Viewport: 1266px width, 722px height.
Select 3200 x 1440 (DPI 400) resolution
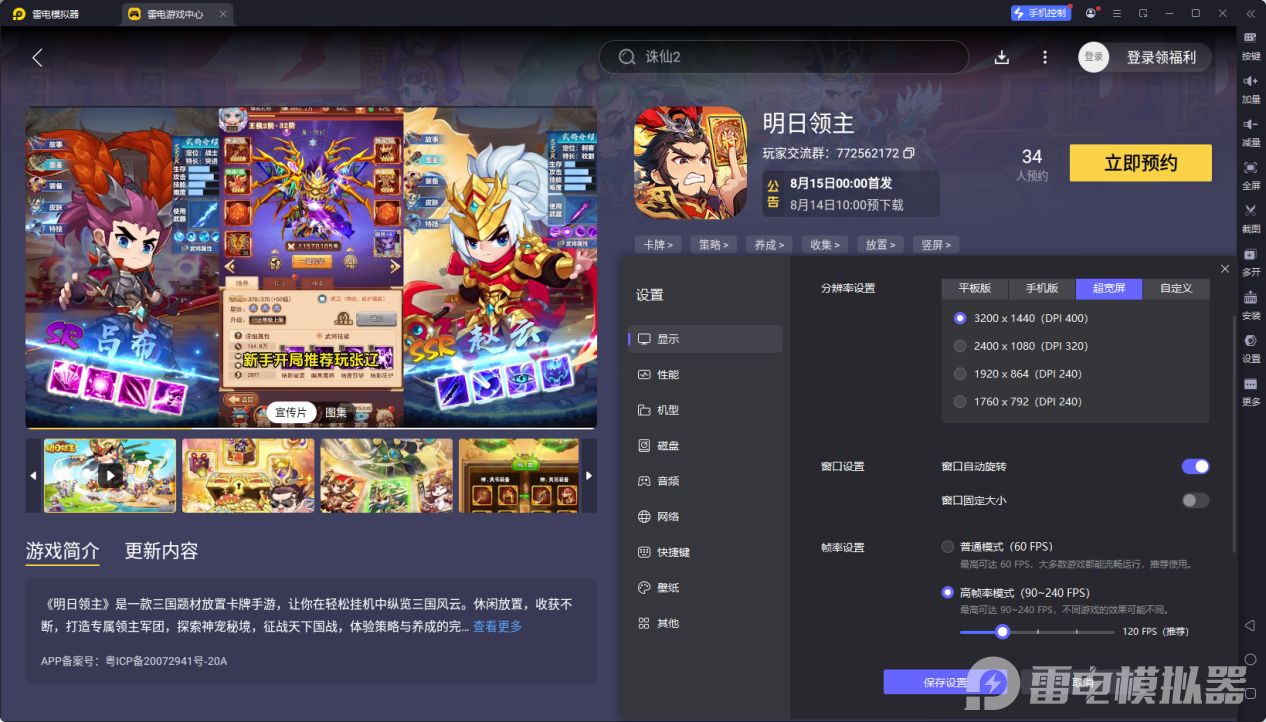pos(960,318)
